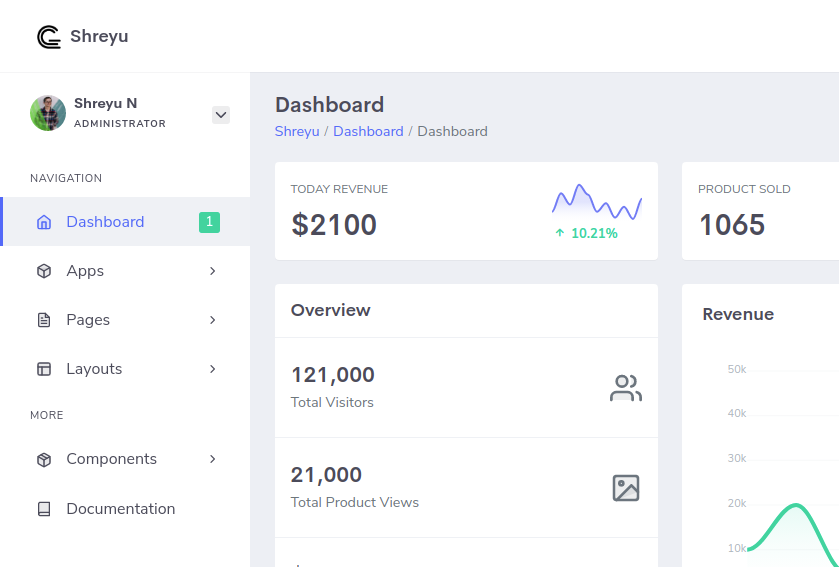
Task: Click the Total Product Views image icon
Action: point(626,488)
